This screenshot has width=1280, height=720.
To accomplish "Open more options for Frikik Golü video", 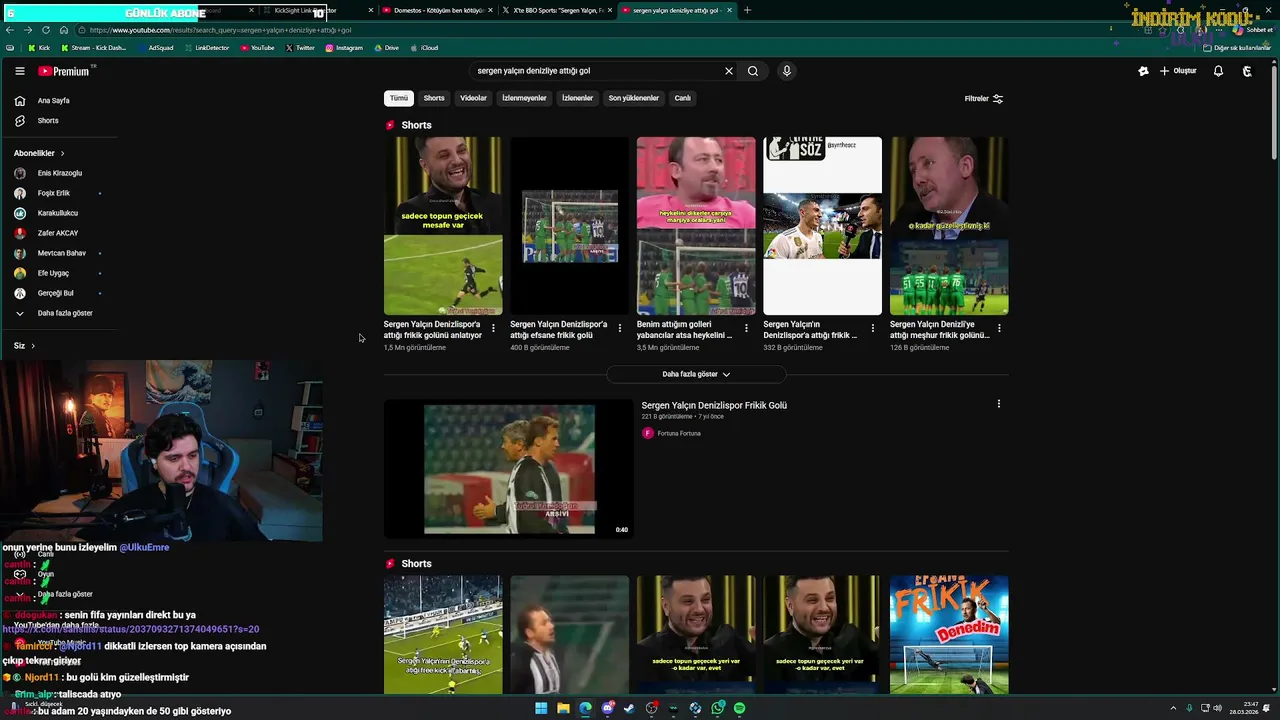I will pos(998,405).
